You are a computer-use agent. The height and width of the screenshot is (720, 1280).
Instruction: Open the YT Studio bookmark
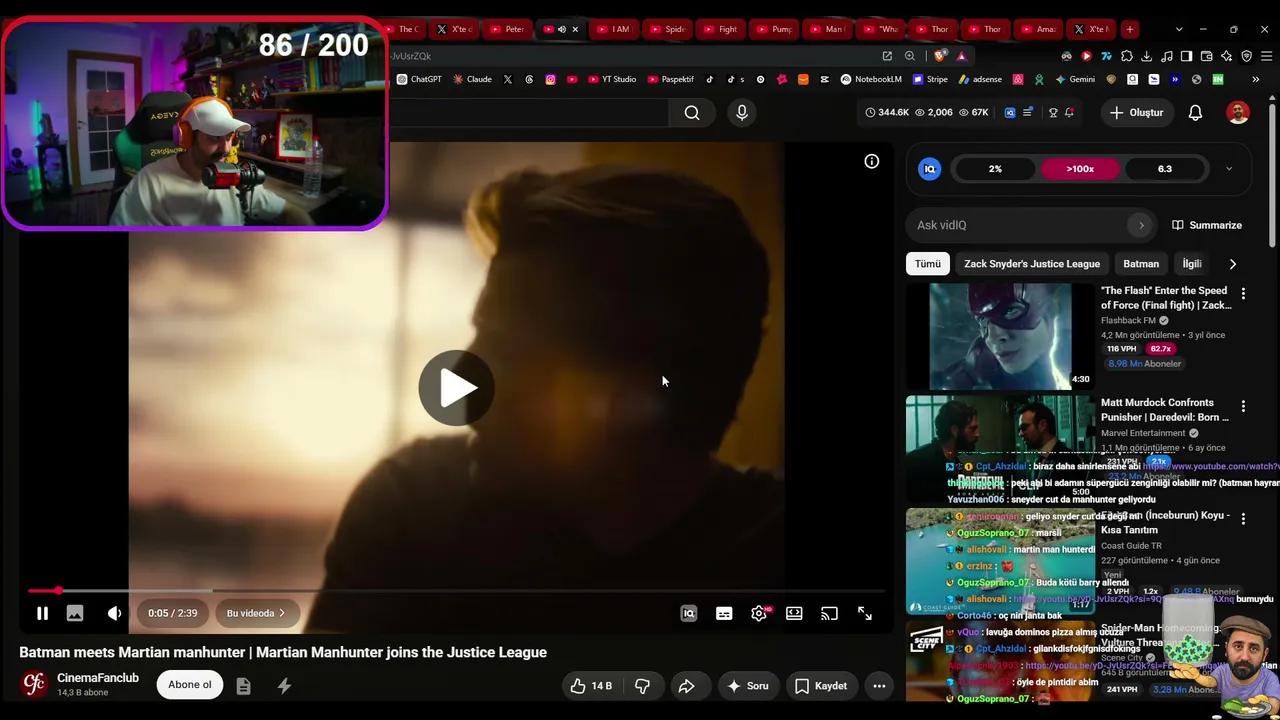pyautogui.click(x=612, y=79)
